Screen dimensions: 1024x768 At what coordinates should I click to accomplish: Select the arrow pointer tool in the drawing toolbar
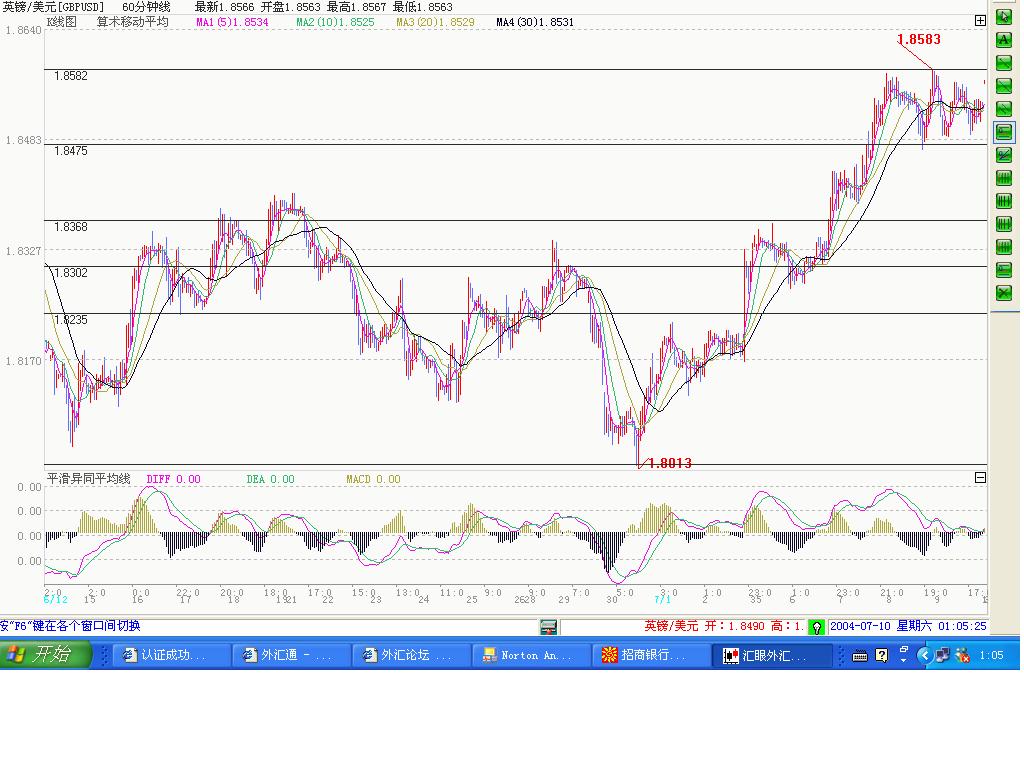click(x=1003, y=16)
